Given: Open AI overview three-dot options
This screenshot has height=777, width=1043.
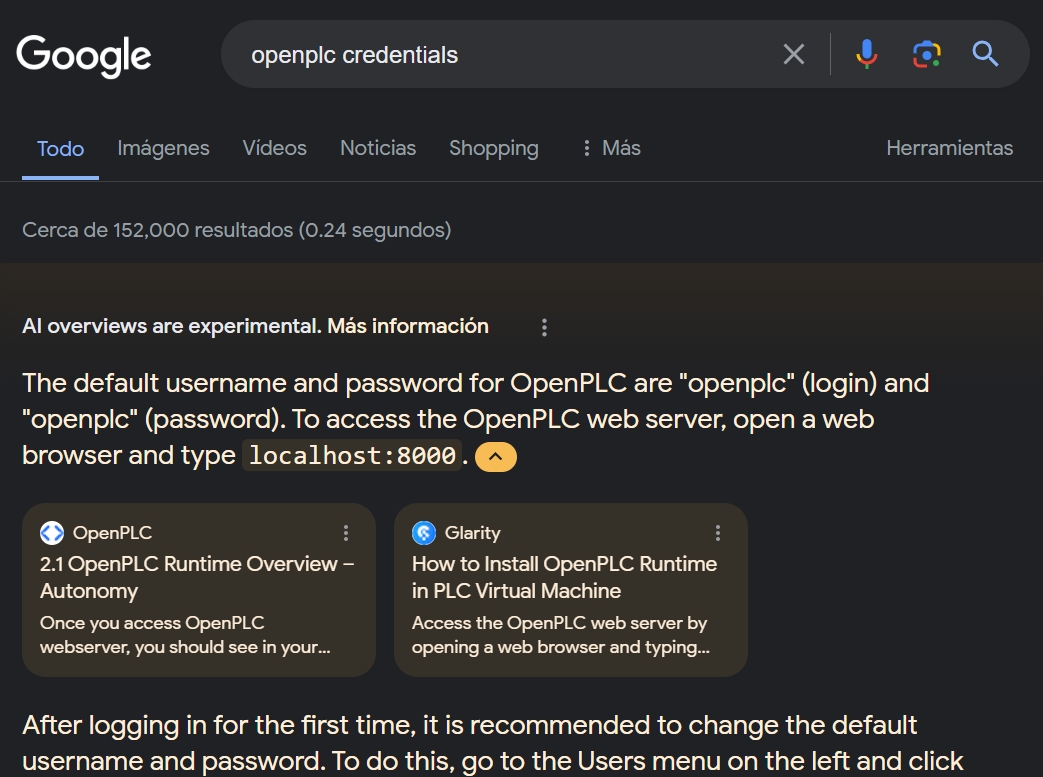Looking at the screenshot, I should [x=544, y=327].
